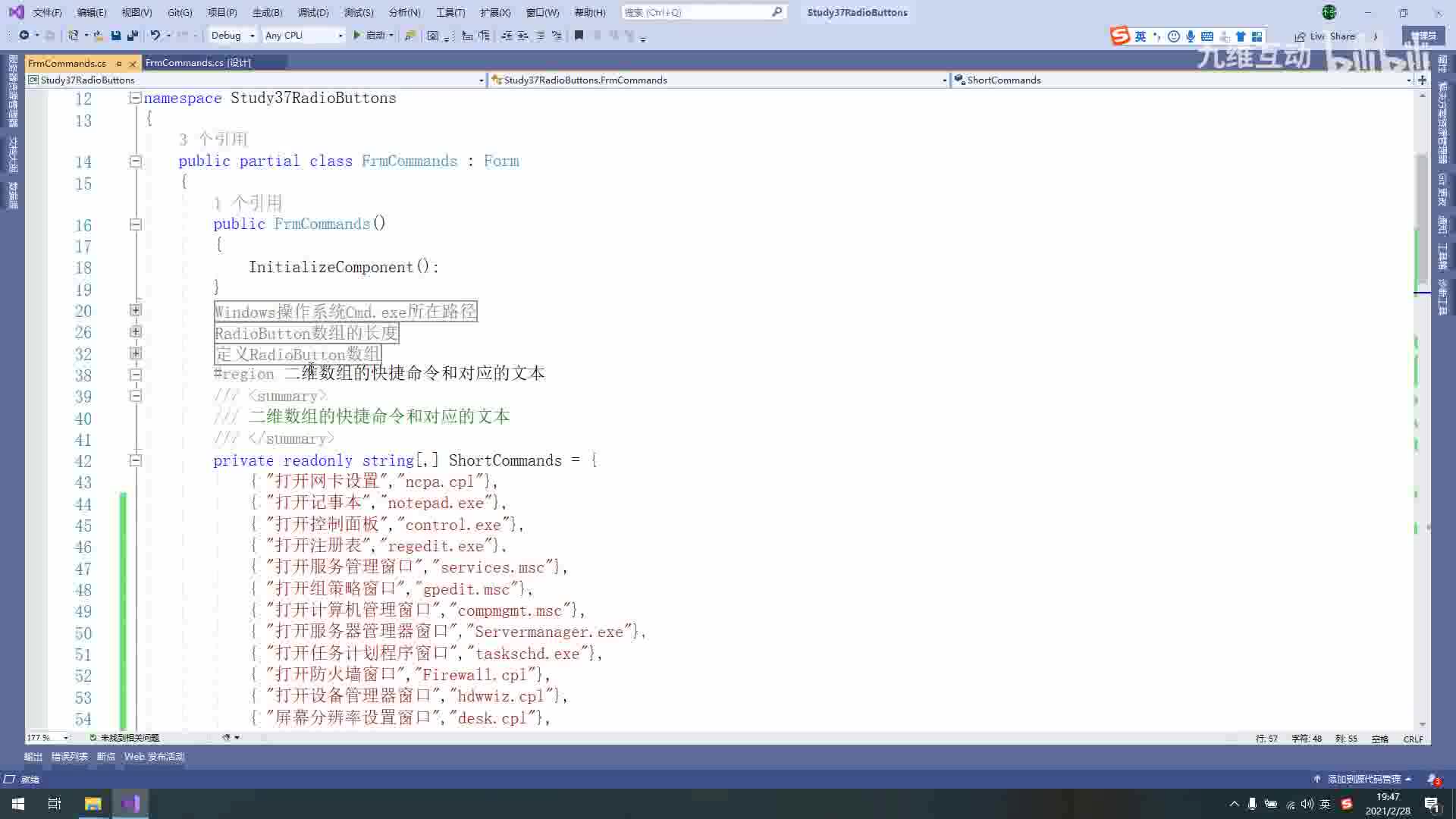
Task: Open the 输出 output panel tab
Action: pos(33,757)
